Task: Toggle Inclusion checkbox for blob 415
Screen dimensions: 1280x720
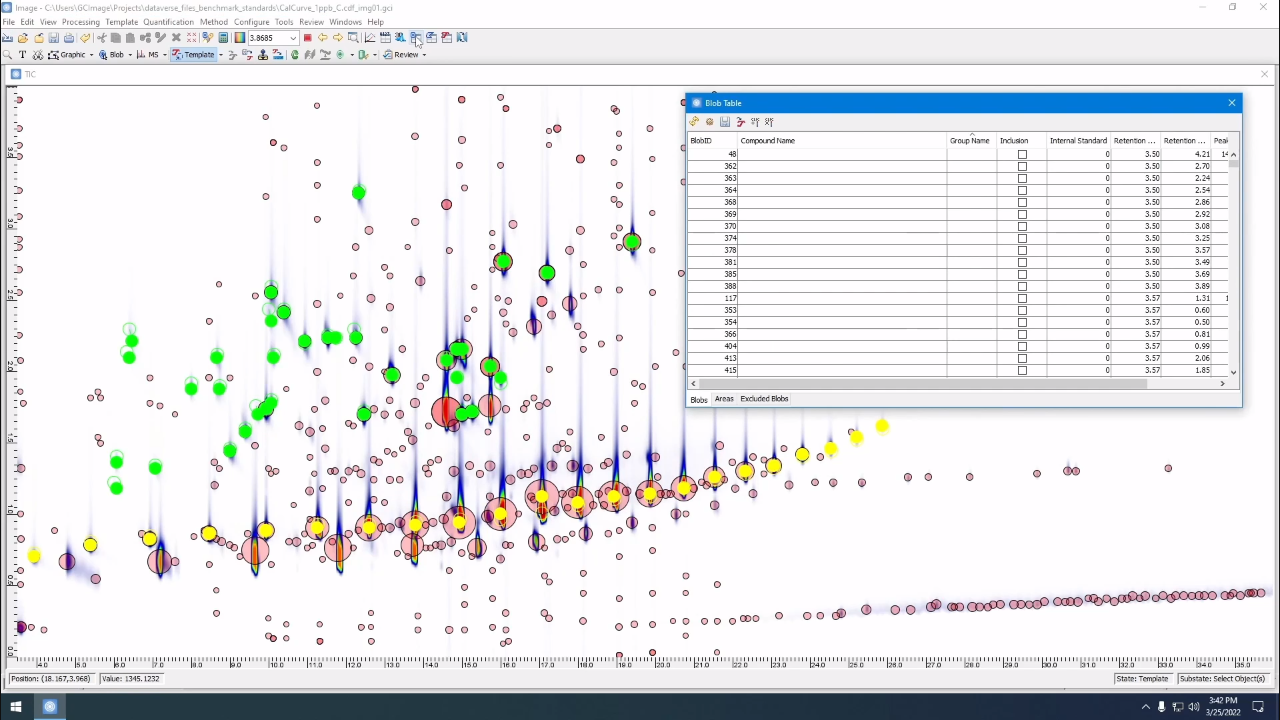Action: pyautogui.click(x=1022, y=371)
